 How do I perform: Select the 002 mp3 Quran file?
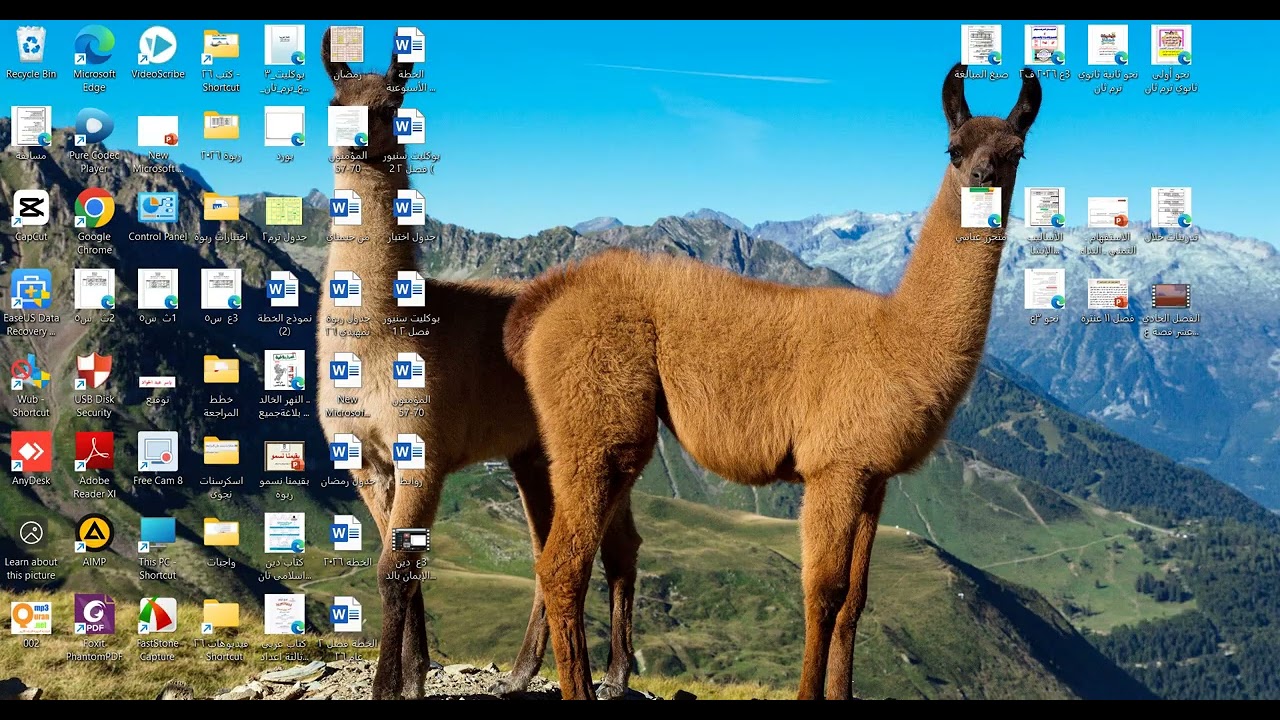31,615
